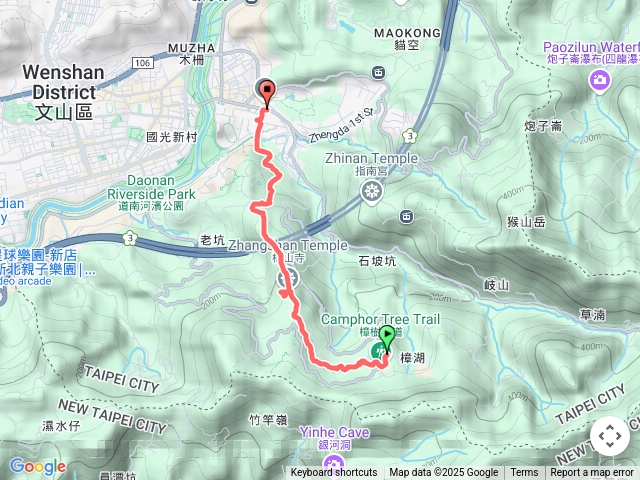Screen dimensions: 640x480
Task: Select the Camphor Tree Trail hiking icon
Action: point(379,351)
